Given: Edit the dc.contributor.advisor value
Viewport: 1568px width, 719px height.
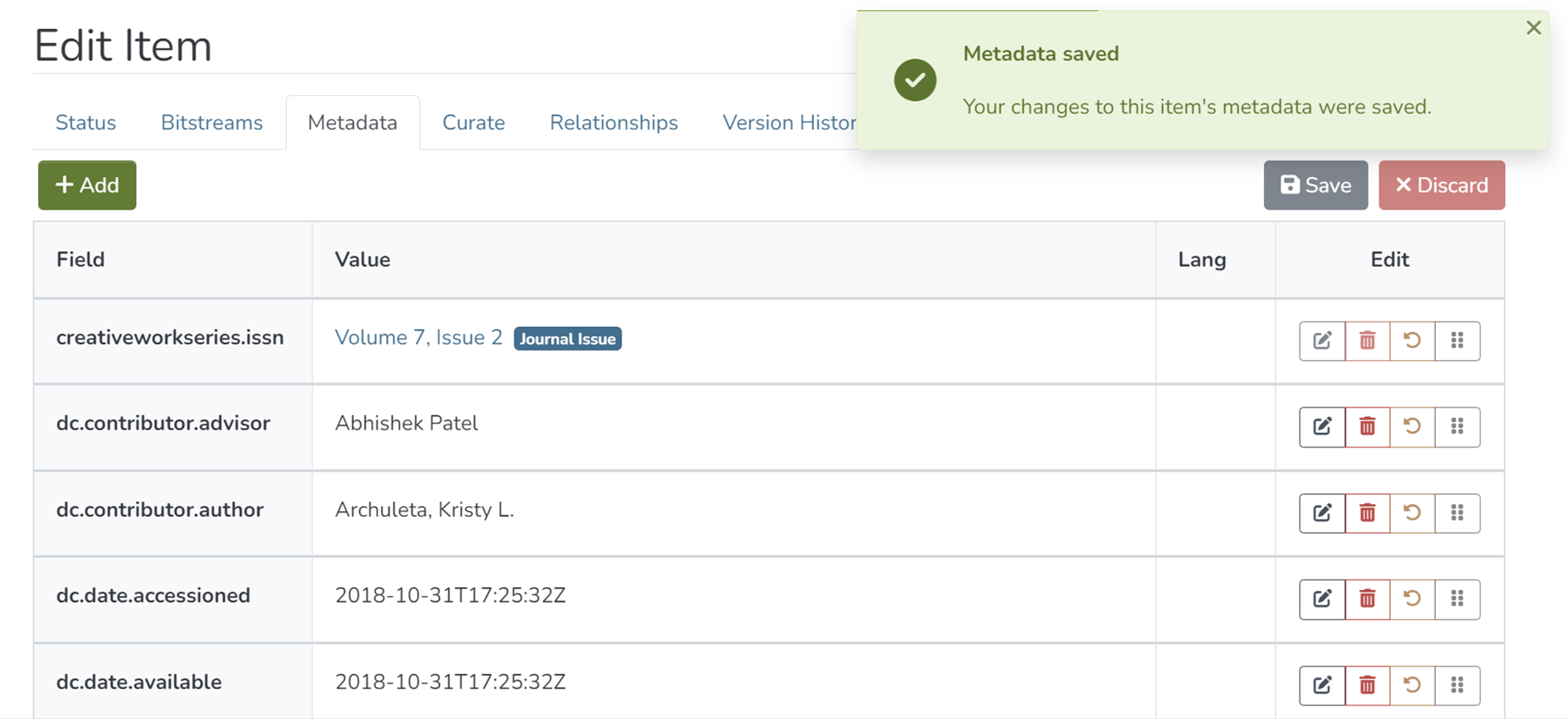Looking at the screenshot, I should [x=1322, y=426].
